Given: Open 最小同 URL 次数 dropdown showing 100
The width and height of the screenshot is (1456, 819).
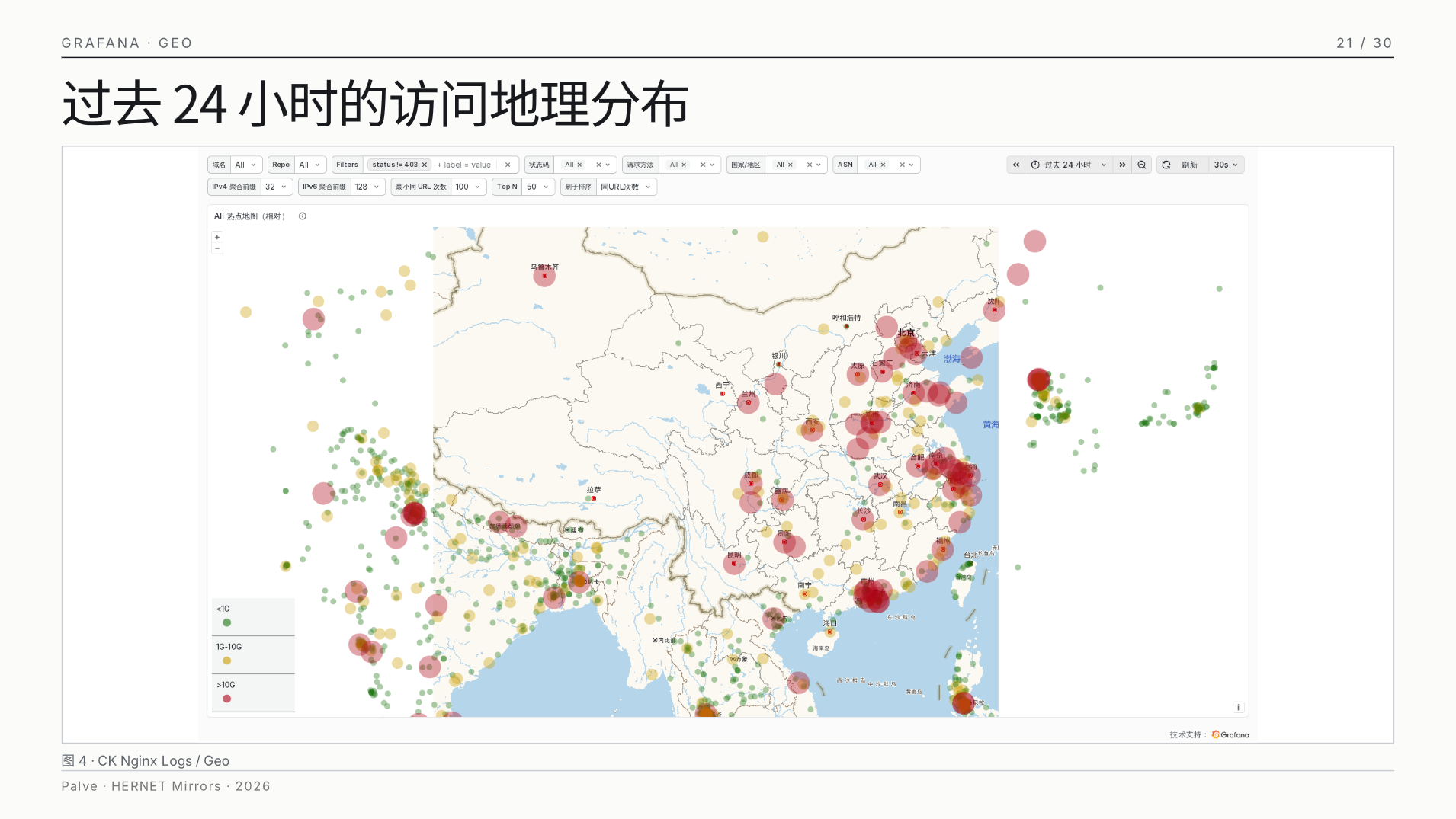Looking at the screenshot, I should click(469, 187).
